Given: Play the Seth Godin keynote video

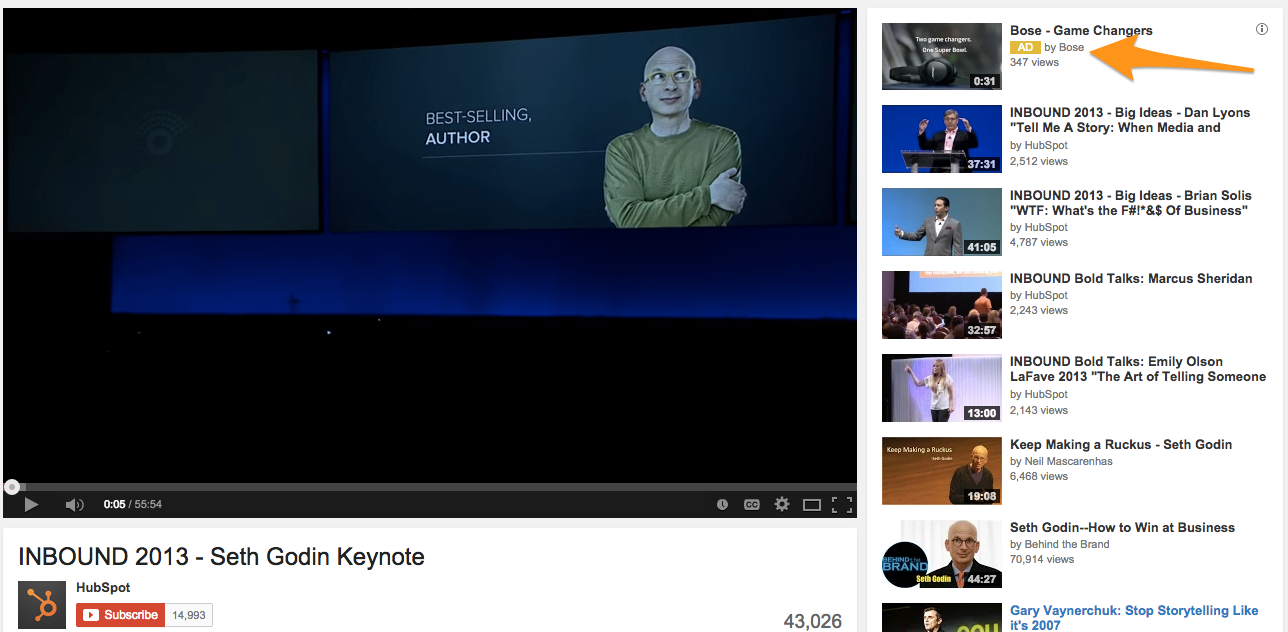Looking at the screenshot, I should point(31,504).
